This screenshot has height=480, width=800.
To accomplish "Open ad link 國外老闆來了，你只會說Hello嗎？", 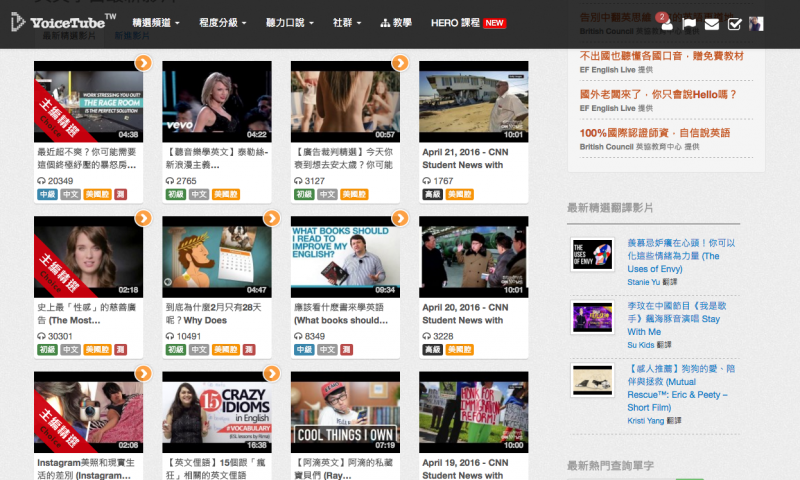I will 658,94.
